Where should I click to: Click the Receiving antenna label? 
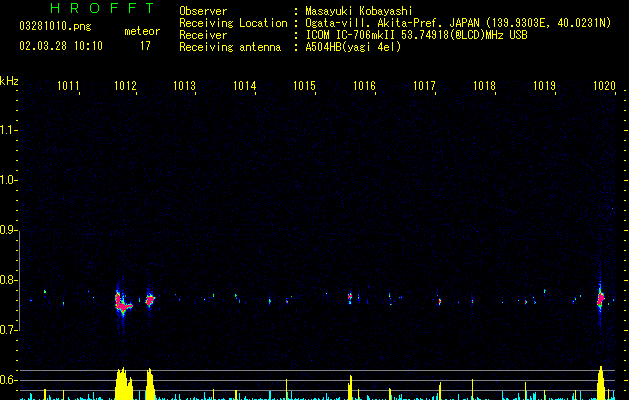[230, 47]
